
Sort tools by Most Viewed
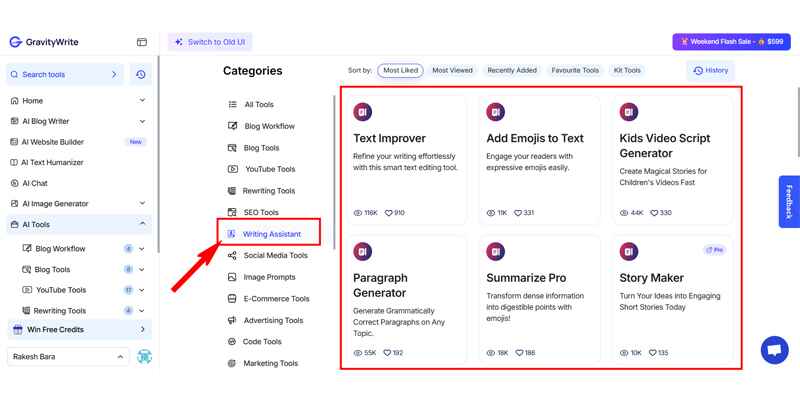tap(453, 70)
